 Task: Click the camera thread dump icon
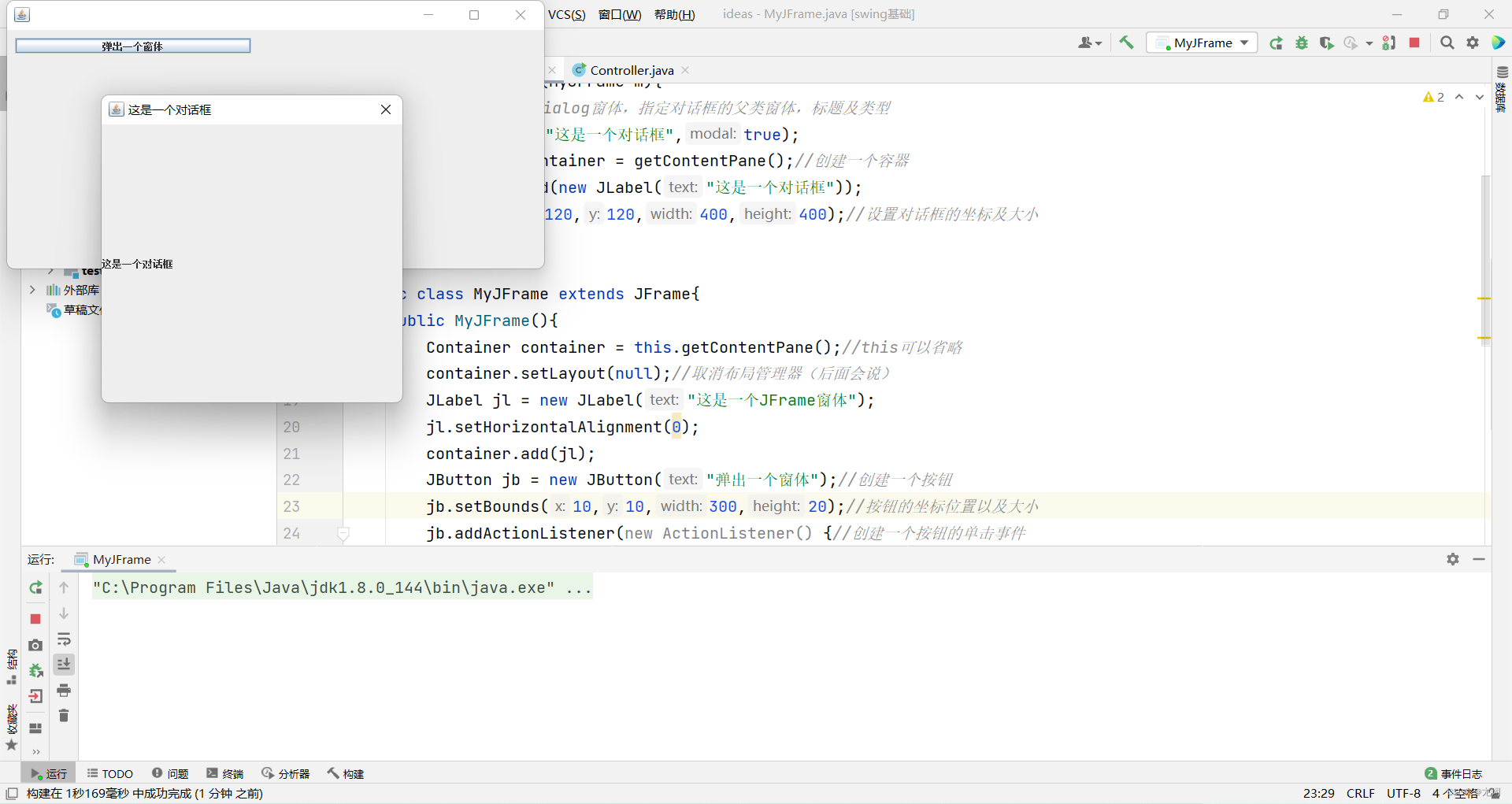(35, 645)
